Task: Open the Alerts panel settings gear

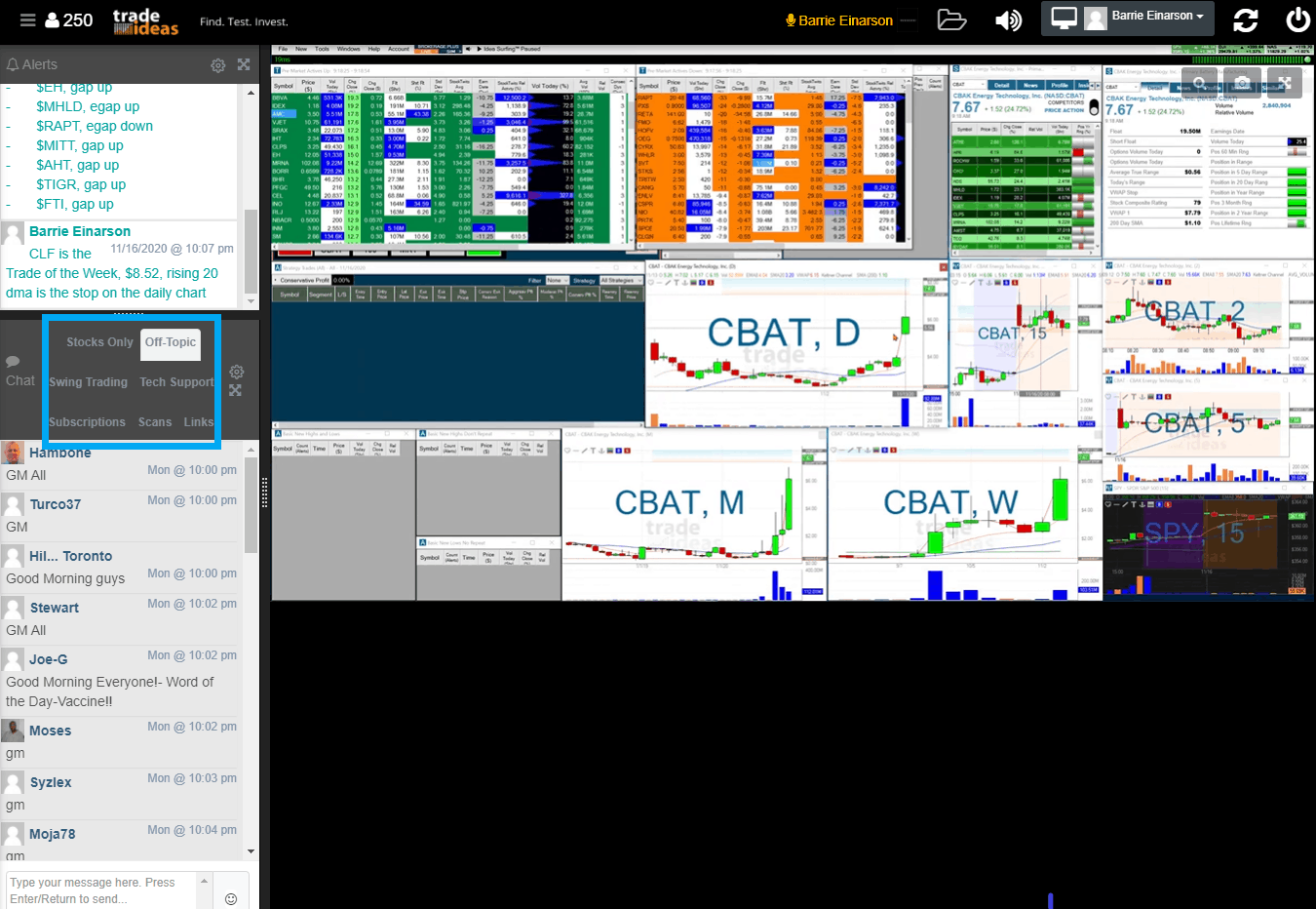Action: click(x=217, y=64)
